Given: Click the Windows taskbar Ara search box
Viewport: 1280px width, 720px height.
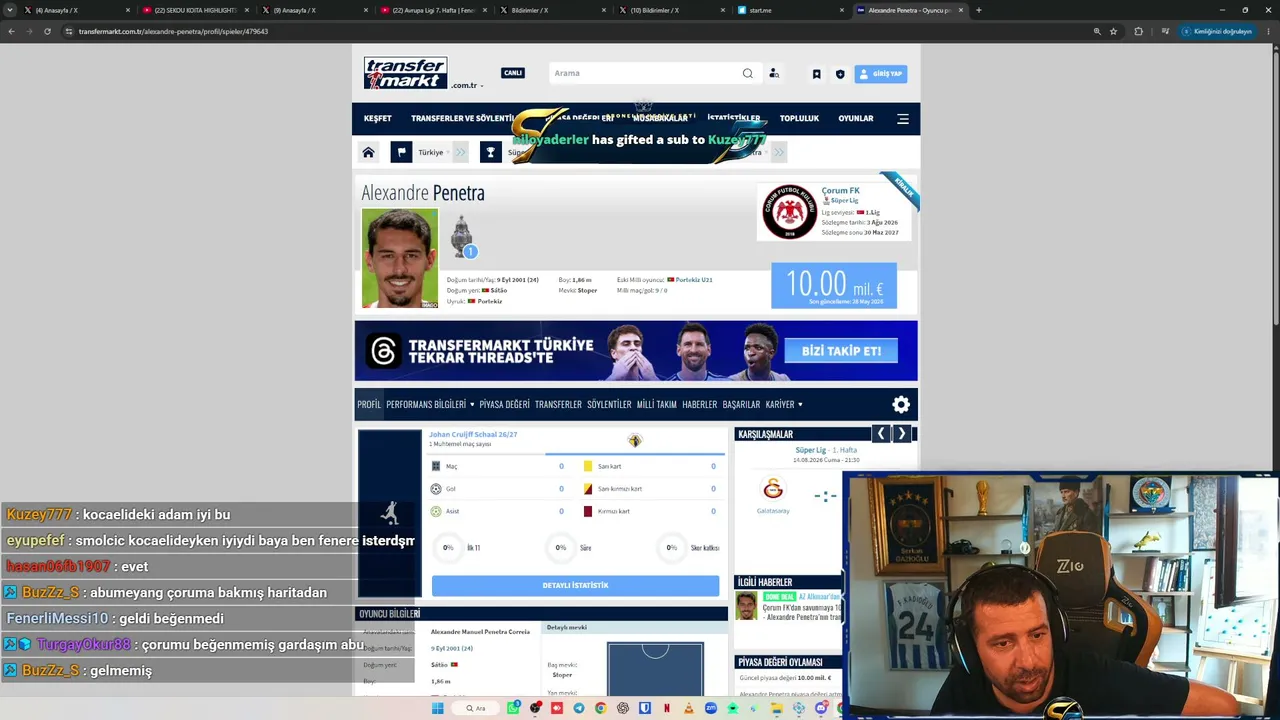Looking at the screenshot, I should pyautogui.click(x=476, y=708).
